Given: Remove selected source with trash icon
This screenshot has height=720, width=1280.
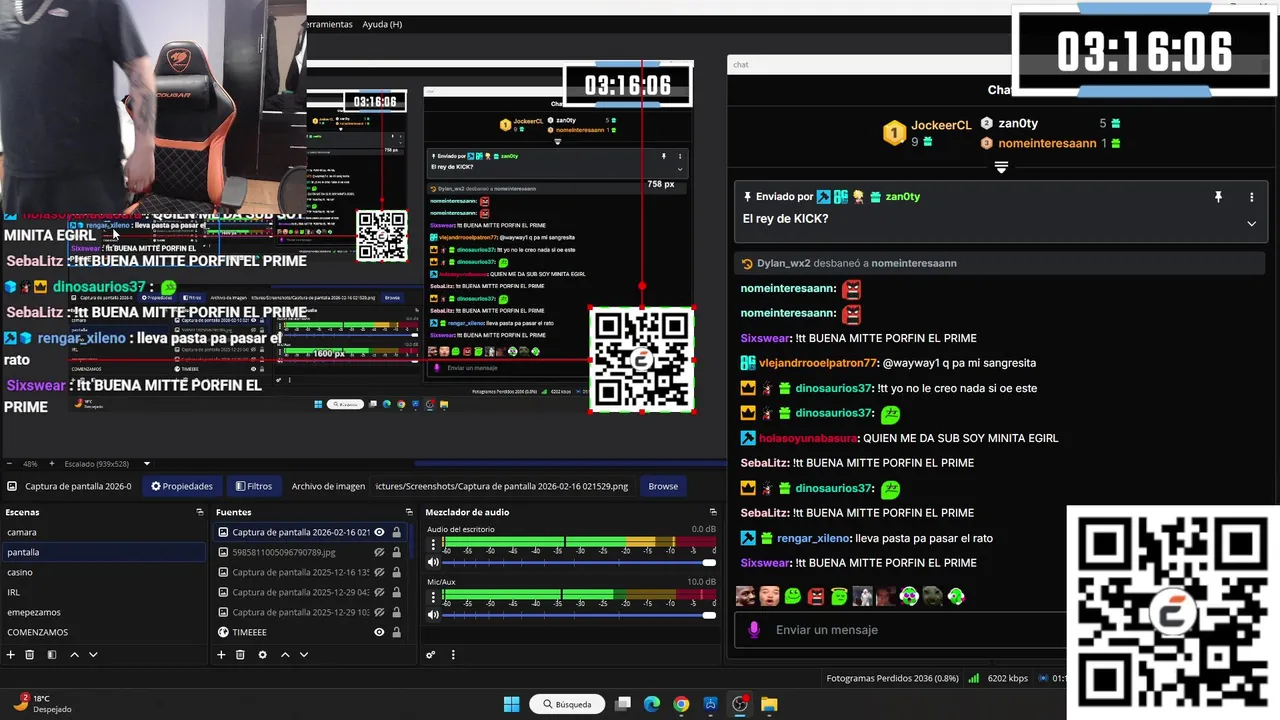Looking at the screenshot, I should click(x=240, y=655).
